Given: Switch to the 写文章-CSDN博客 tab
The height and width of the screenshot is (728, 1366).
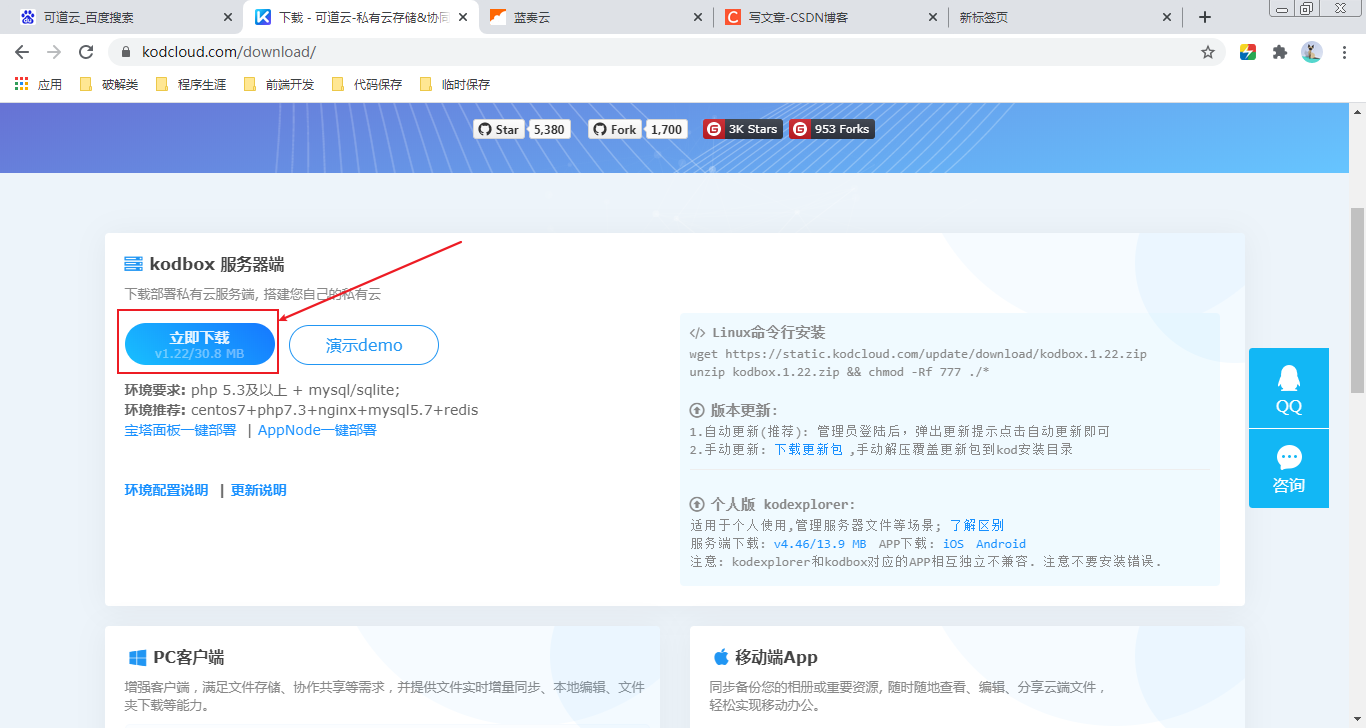Looking at the screenshot, I should tap(830, 17).
